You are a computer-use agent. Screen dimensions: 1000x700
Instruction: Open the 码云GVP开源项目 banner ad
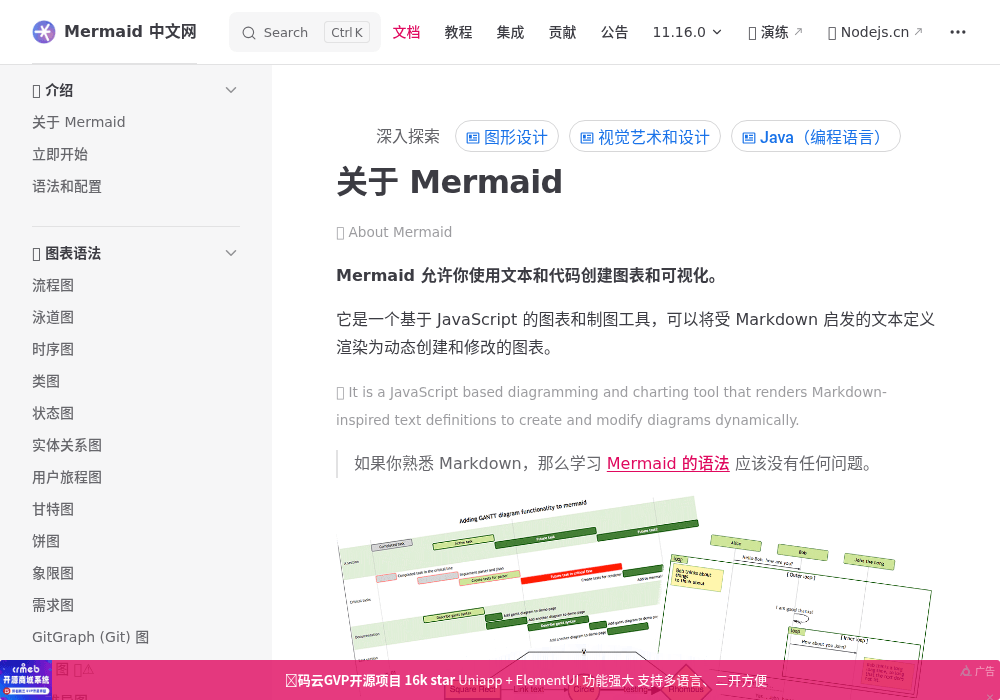point(526,680)
